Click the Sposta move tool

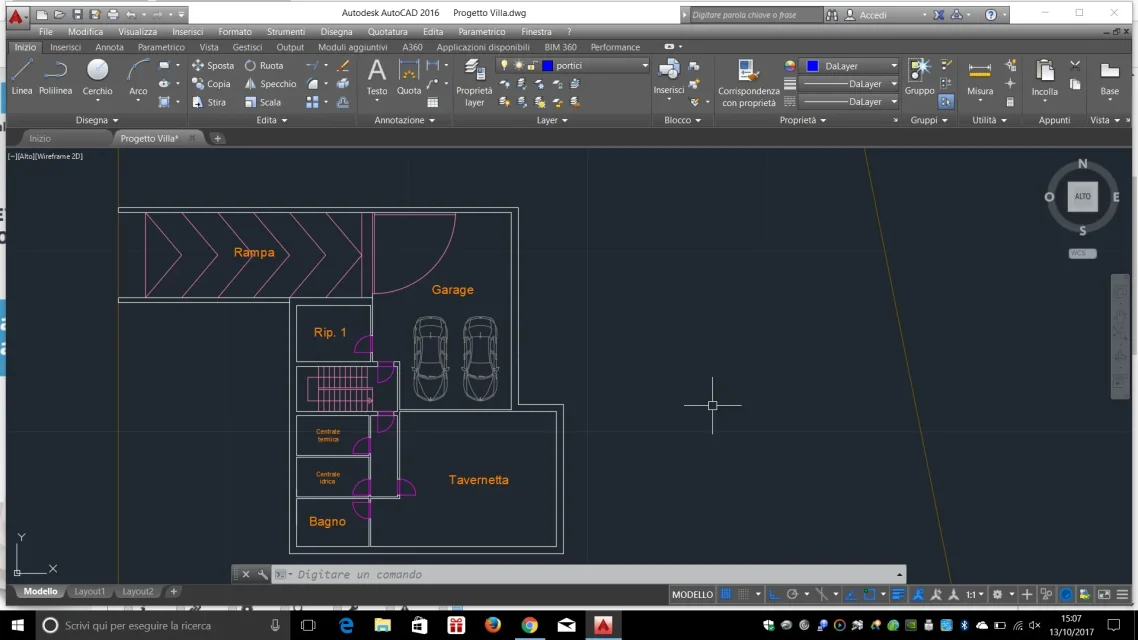tap(212, 66)
